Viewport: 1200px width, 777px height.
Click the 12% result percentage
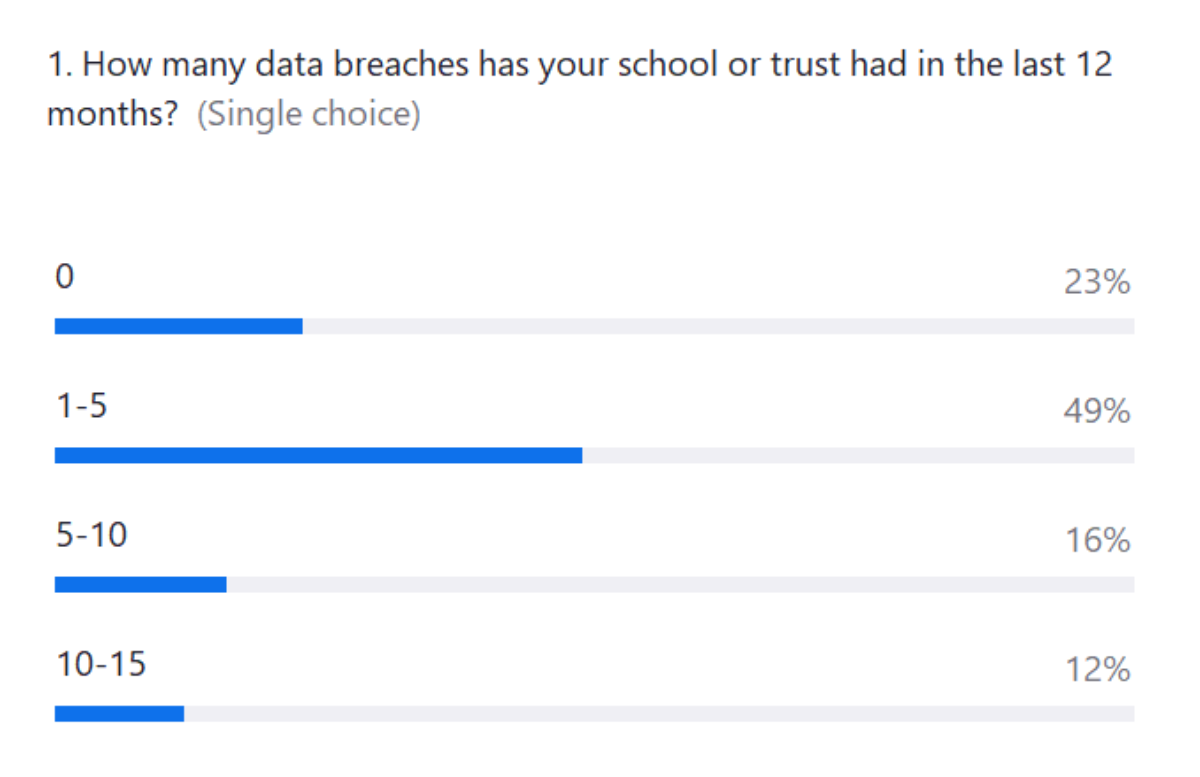[x=1097, y=670]
